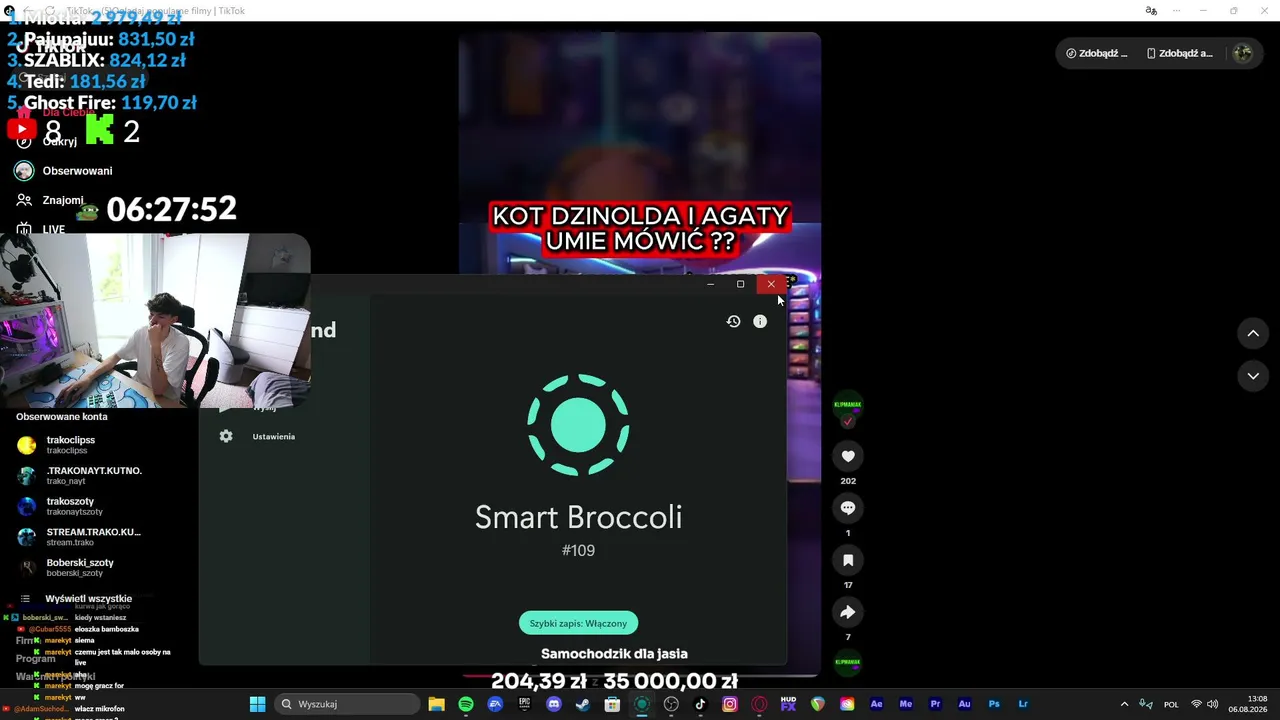Open the history icon in the Smart Broccoli window
This screenshot has height=720, width=1280.
point(733,321)
